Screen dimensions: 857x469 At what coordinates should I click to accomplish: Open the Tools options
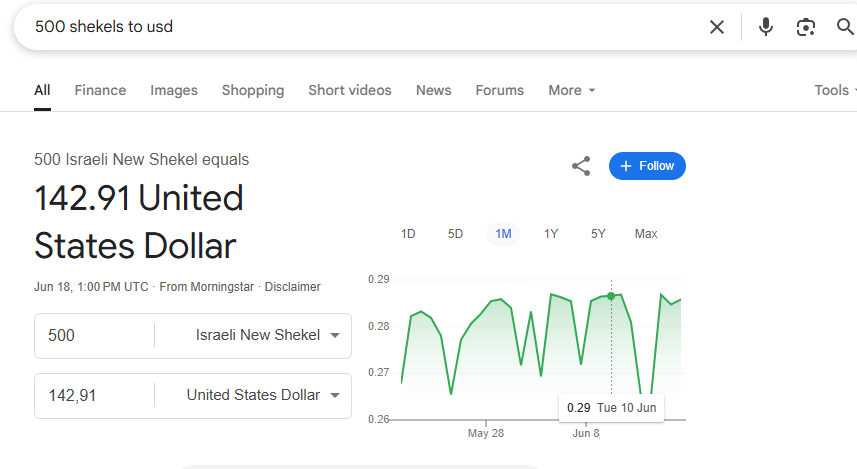coord(834,90)
